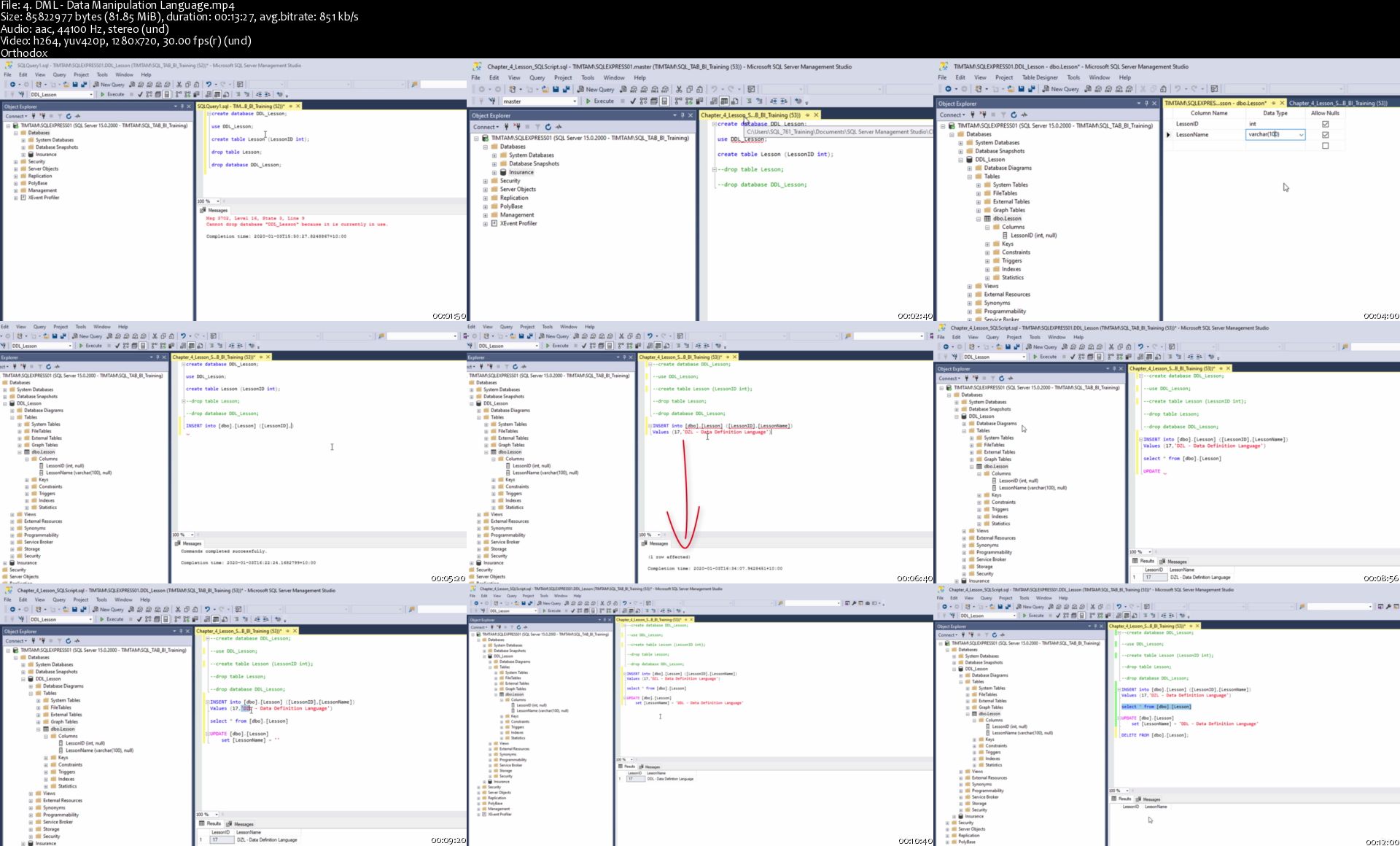
Task: Toggle Allow Nulls for LessonName in the 00:04:00 frame
Action: tap(1325, 135)
